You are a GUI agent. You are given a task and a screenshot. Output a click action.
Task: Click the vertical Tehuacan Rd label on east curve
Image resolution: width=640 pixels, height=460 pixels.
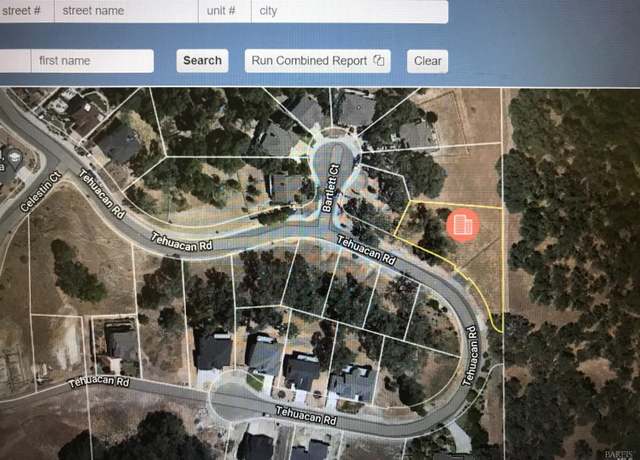470,356
